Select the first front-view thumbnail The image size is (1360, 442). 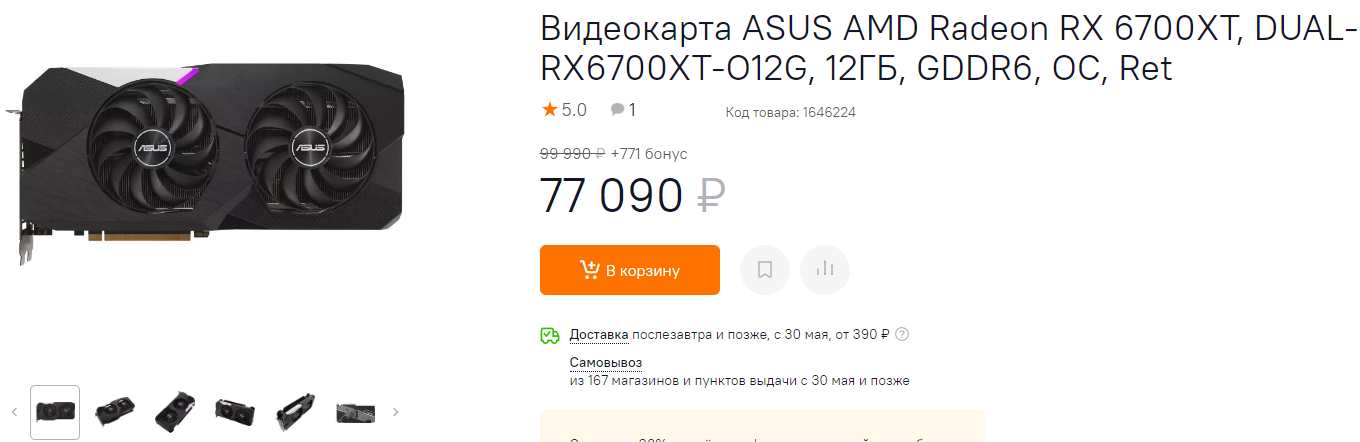pyautogui.click(x=55, y=411)
